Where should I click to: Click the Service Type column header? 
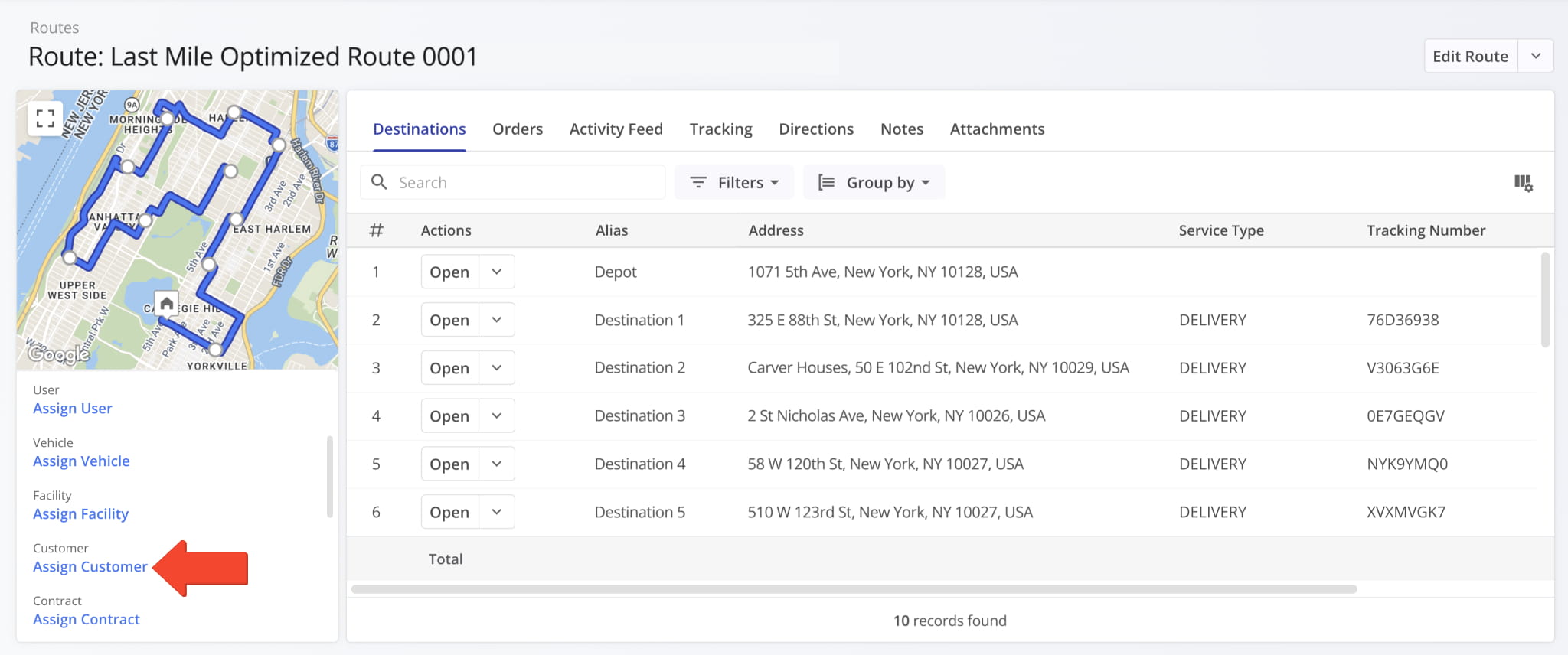tap(1221, 230)
